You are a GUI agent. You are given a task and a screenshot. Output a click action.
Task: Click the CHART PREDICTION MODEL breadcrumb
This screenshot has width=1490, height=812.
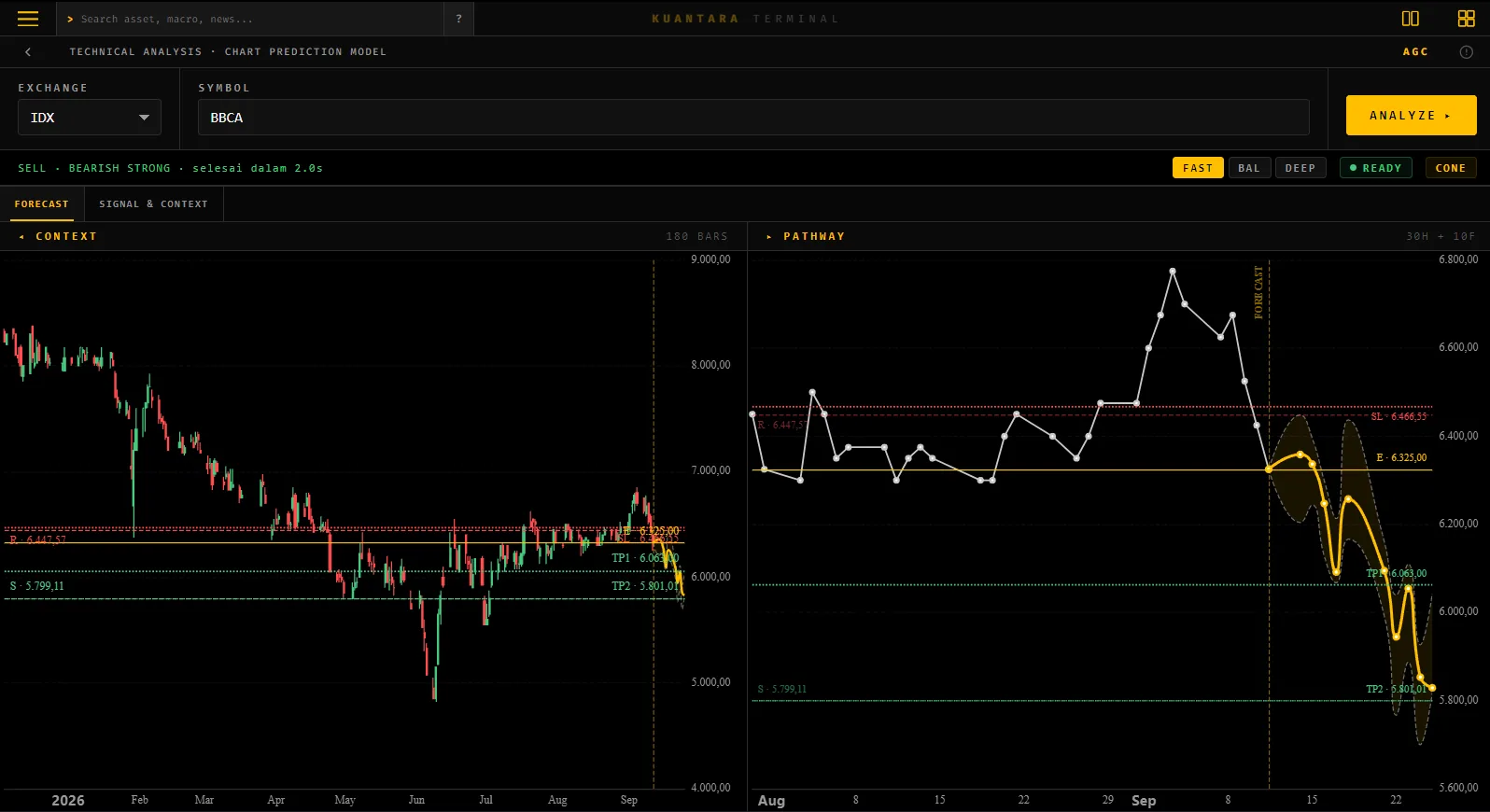305,52
